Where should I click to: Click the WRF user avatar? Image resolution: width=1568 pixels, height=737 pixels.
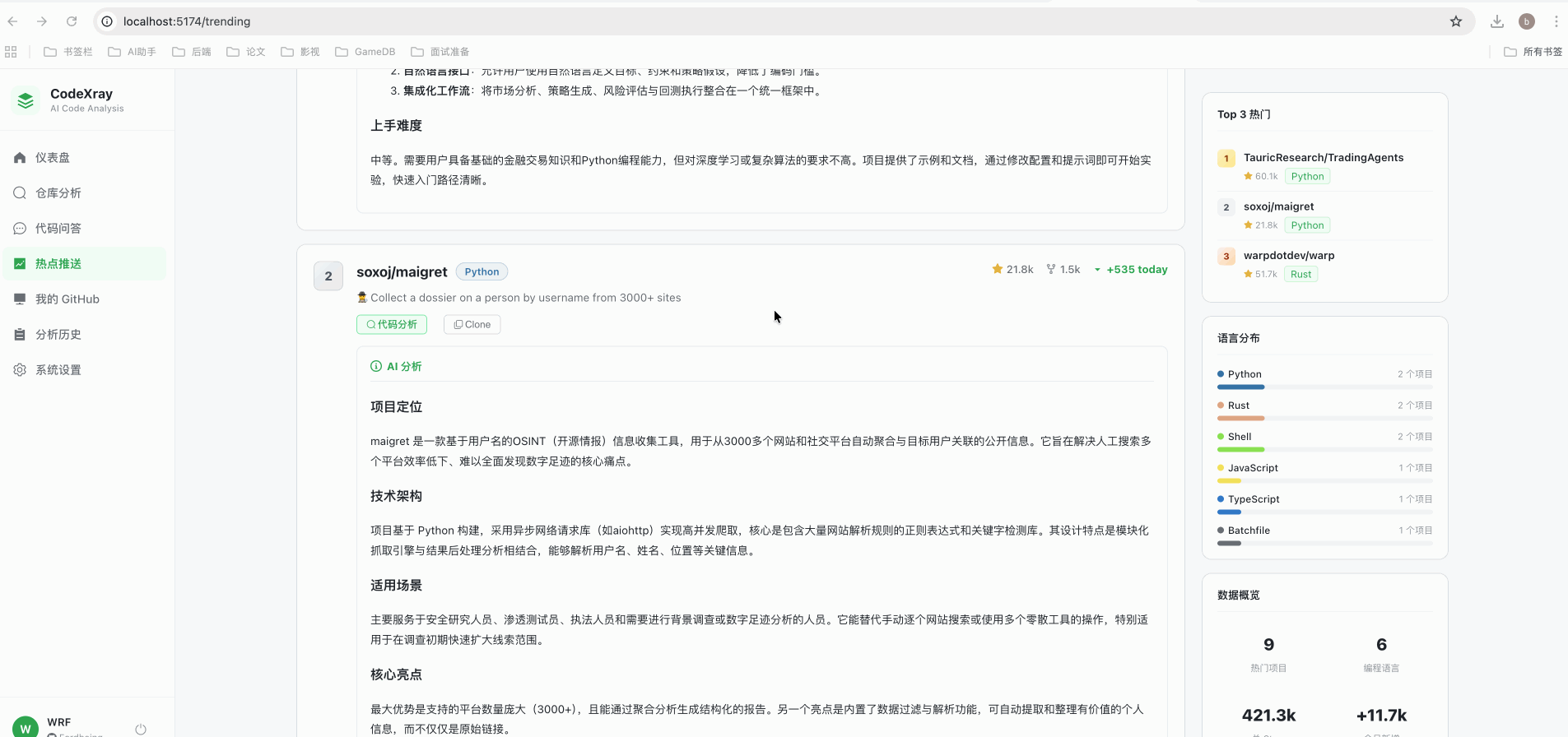click(x=26, y=727)
